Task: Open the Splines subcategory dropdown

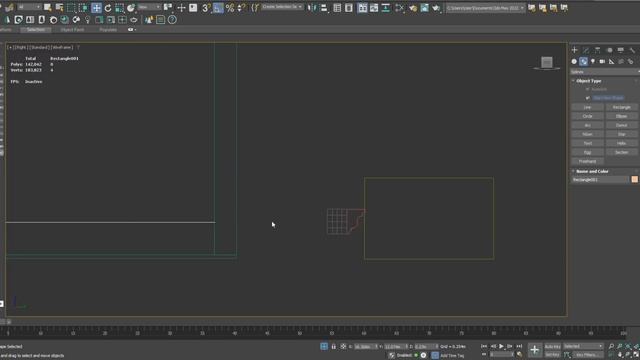Action: coord(605,72)
